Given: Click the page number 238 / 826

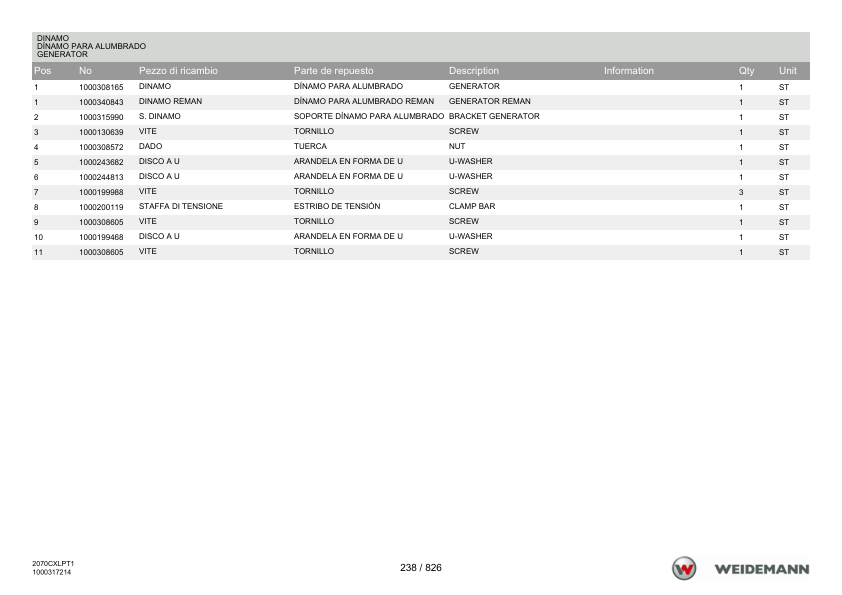Looking at the screenshot, I should tap(421, 568).
